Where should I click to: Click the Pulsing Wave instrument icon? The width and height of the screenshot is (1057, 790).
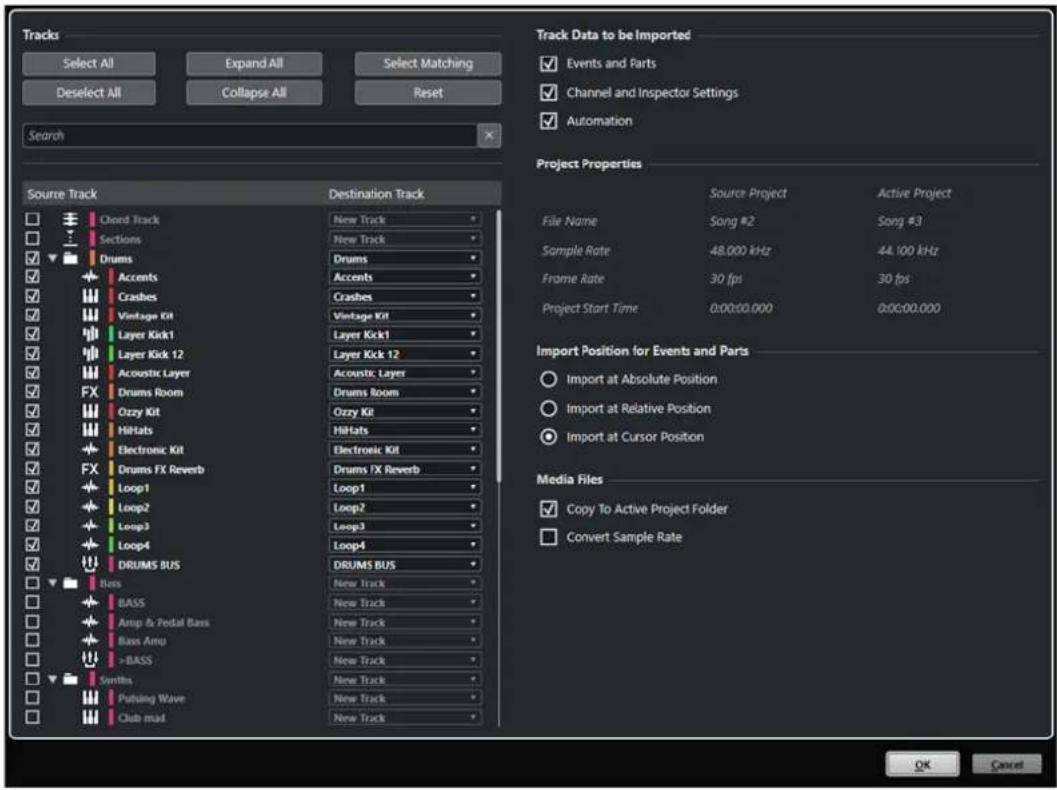(90, 698)
